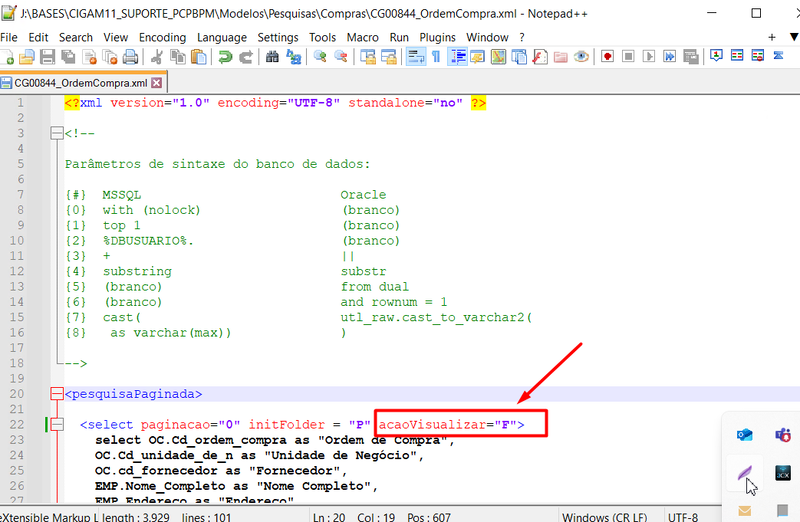Click the Stop recording macro button
800x522 pixels.
pyautogui.click(x=628, y=57)
